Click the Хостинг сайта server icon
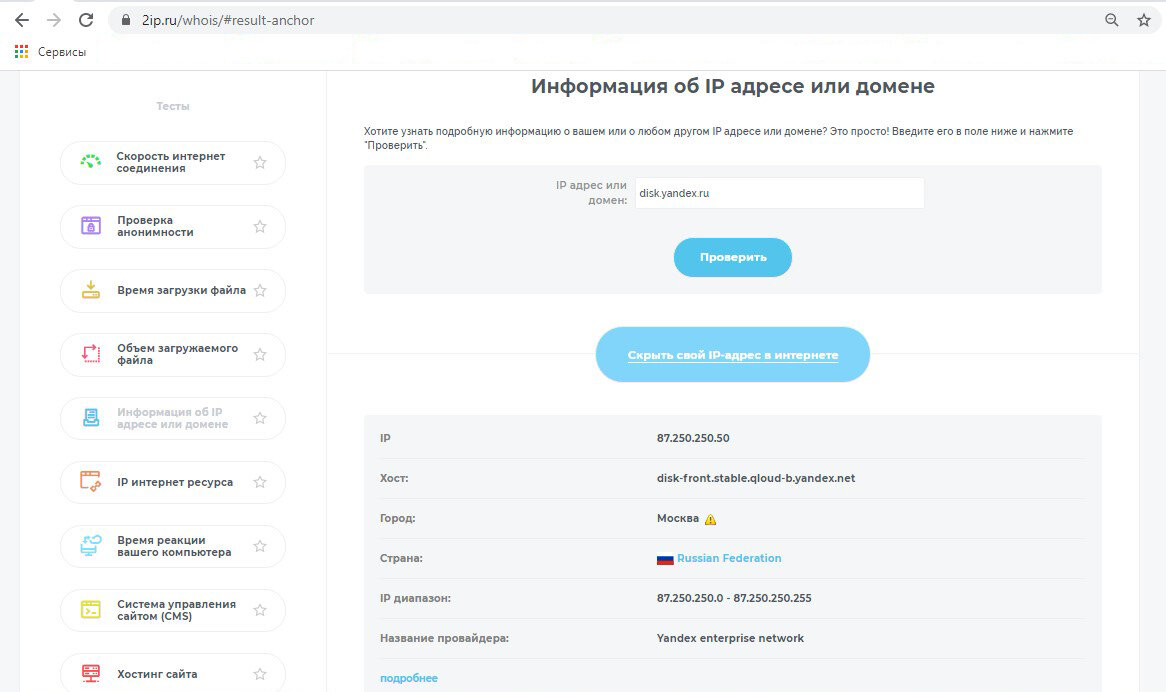 [91, 673]
